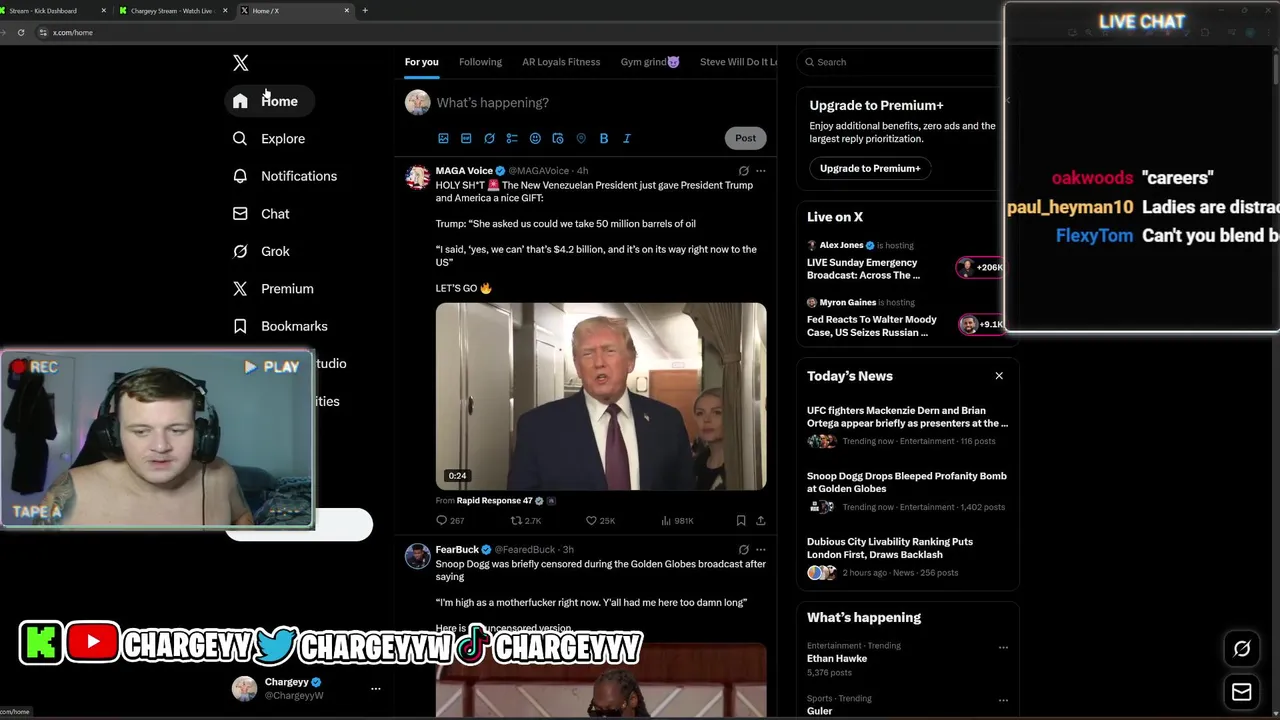Screen dimensions: 1280x720
Task: Click Grok explain icon on MAGA Voice post
Action: (743, 171)
